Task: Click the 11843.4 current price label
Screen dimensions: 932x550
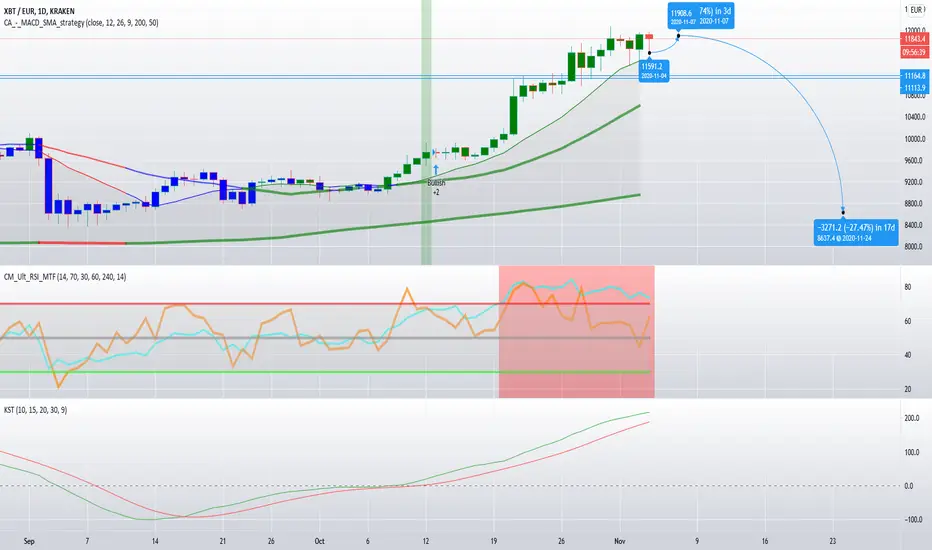Action: (x=914, y=39)
